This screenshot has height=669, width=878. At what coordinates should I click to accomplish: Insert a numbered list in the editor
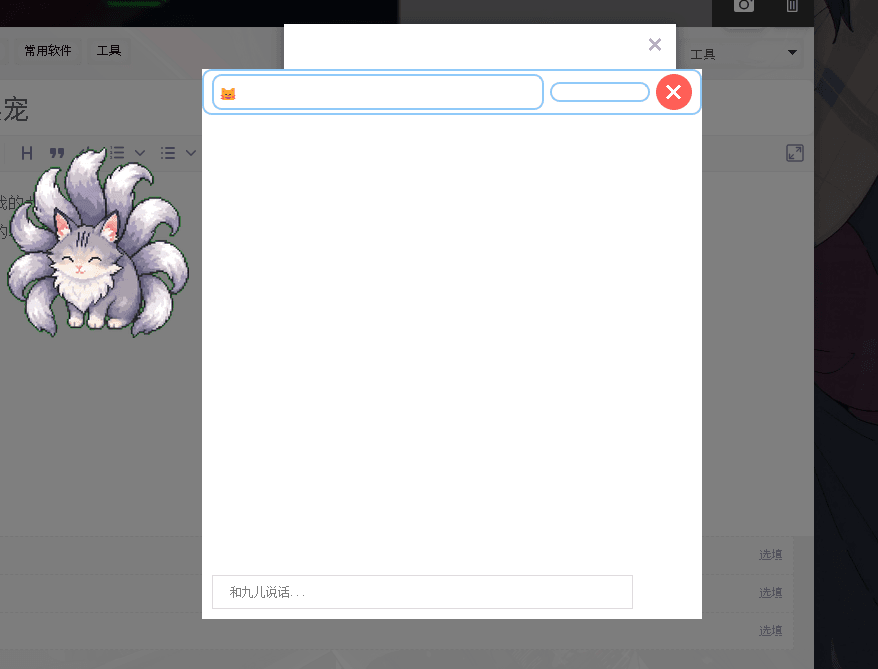117,153
